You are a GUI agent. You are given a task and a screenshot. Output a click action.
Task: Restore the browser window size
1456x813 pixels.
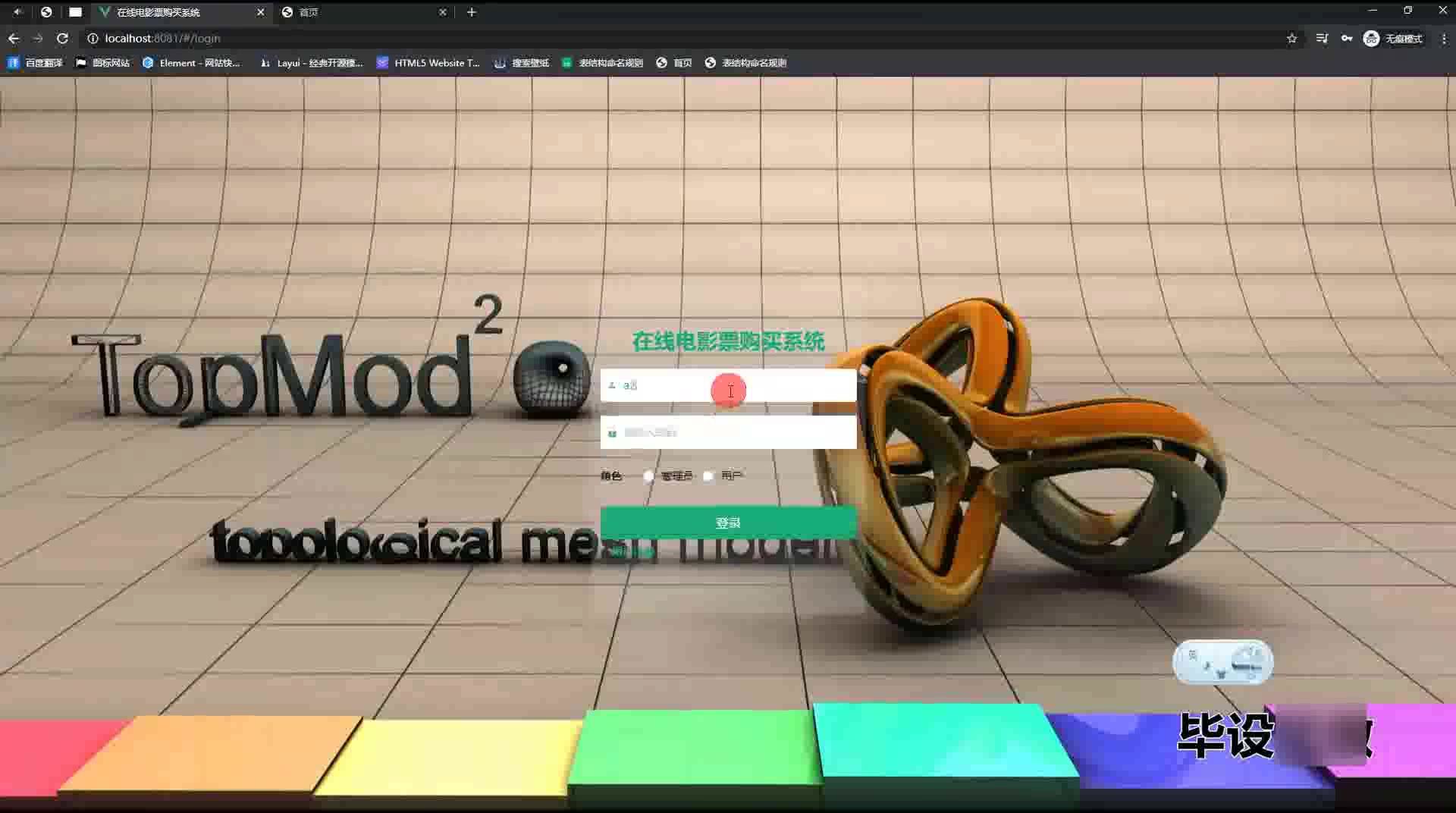pos(1407,11)
